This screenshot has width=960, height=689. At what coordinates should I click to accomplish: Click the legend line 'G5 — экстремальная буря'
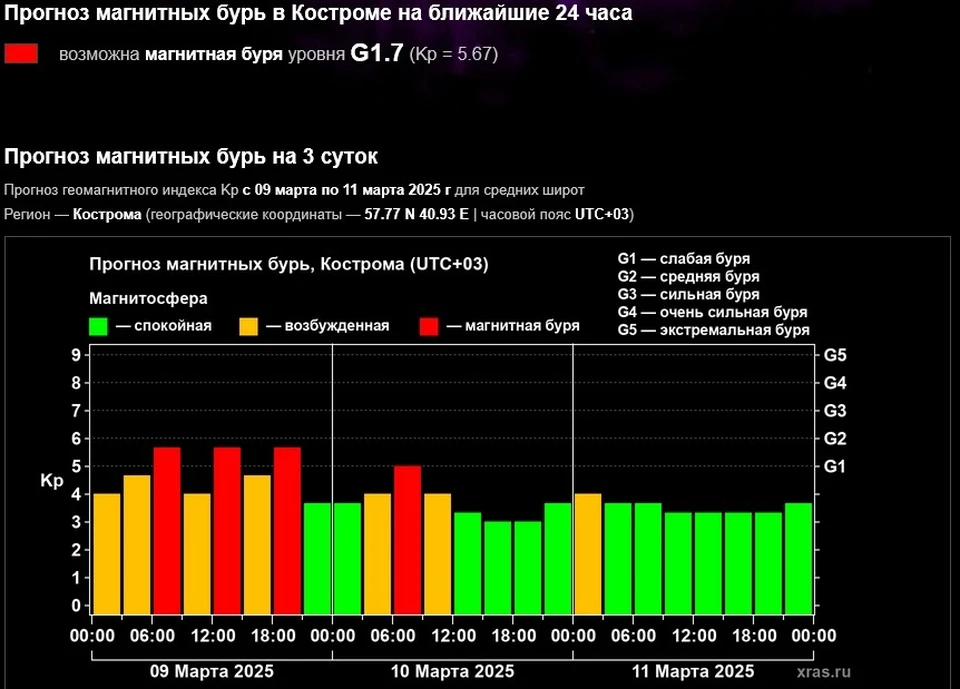tap(714, 330)
